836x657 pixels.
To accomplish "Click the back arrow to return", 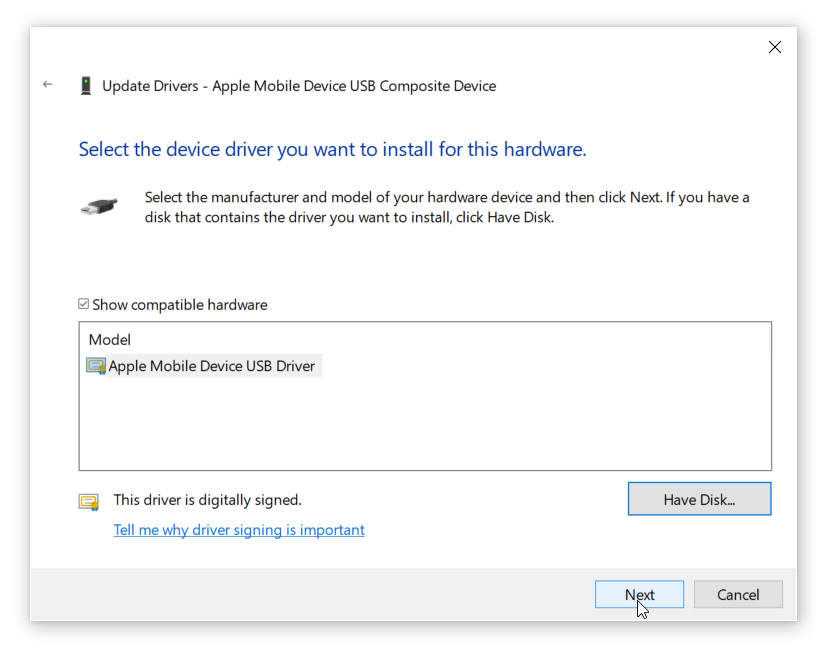I will point(47,85).
